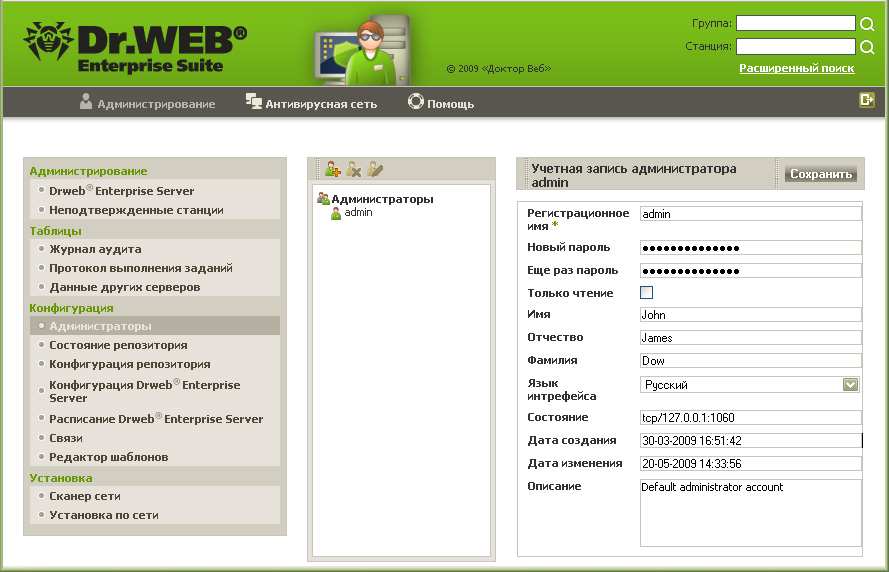Image resolution: width=889 pixels, height=572 pixels.
Task: Click the edit administrator icon
Action: pos(375,169)
